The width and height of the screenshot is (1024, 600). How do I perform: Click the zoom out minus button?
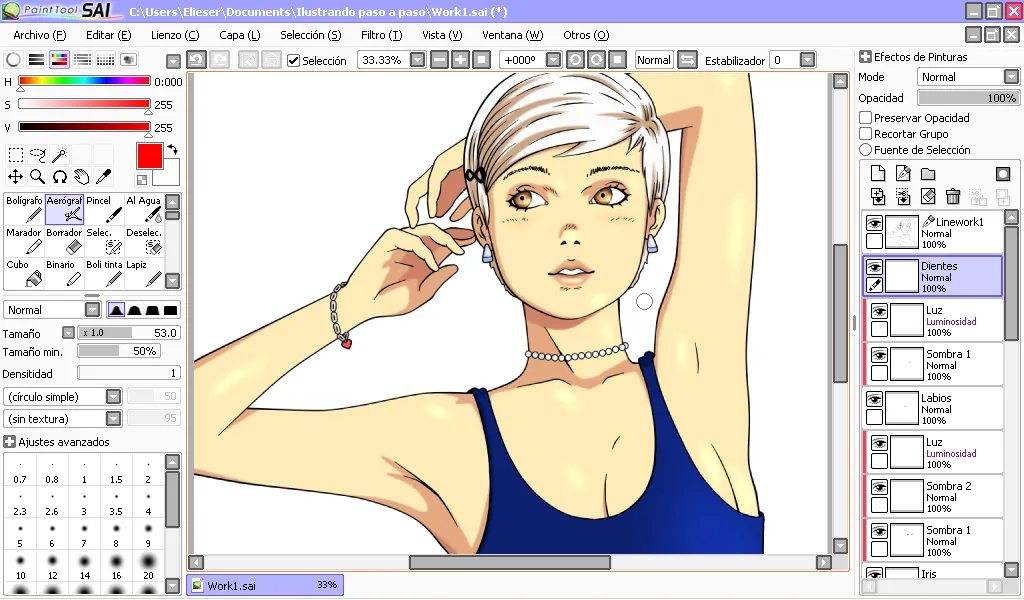point(440,60)
